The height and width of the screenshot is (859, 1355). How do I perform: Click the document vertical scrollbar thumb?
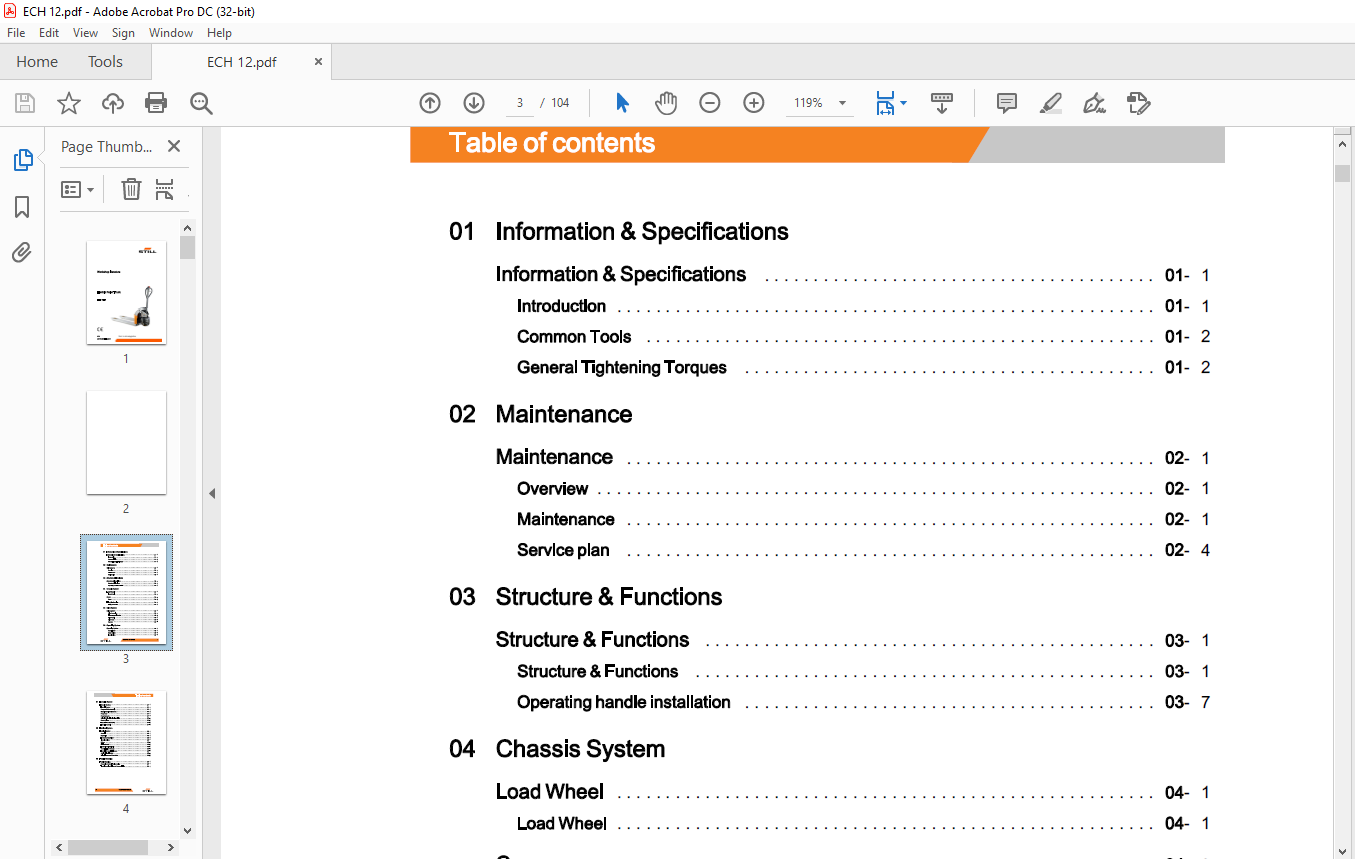(1343, 173)
